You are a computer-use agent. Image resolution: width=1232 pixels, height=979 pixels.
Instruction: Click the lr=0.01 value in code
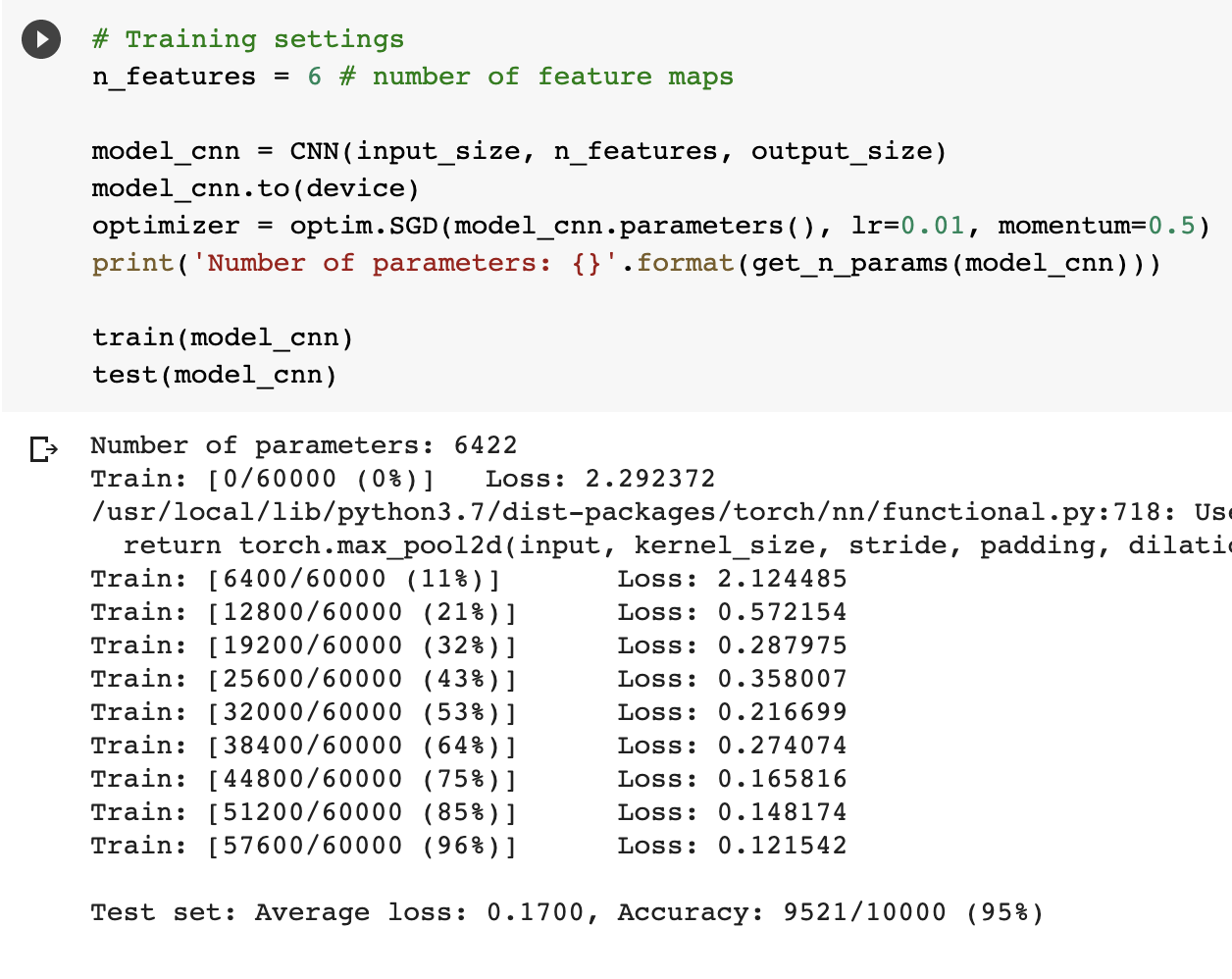932,226
